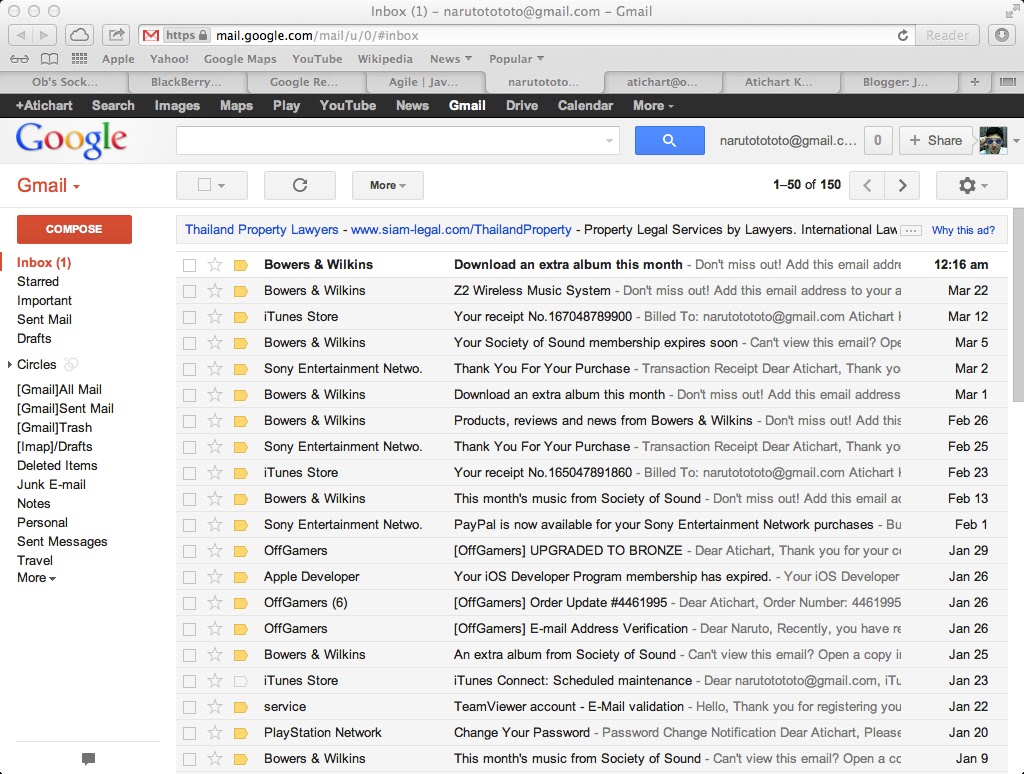Screen dimensions: 1024x774
Task: Expand Circles in the left sidebar
Action: click(x=12, y=363)
